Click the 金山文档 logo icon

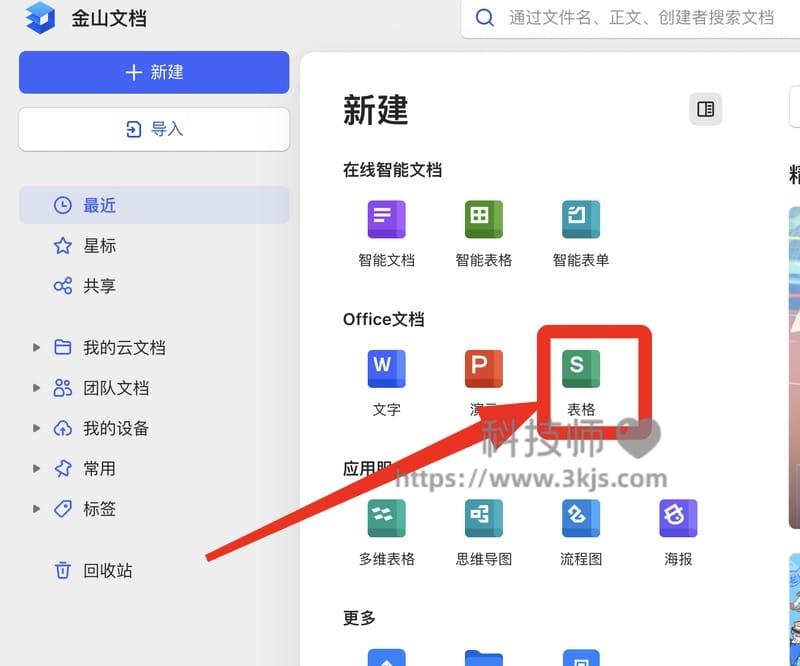click(40, 18)
